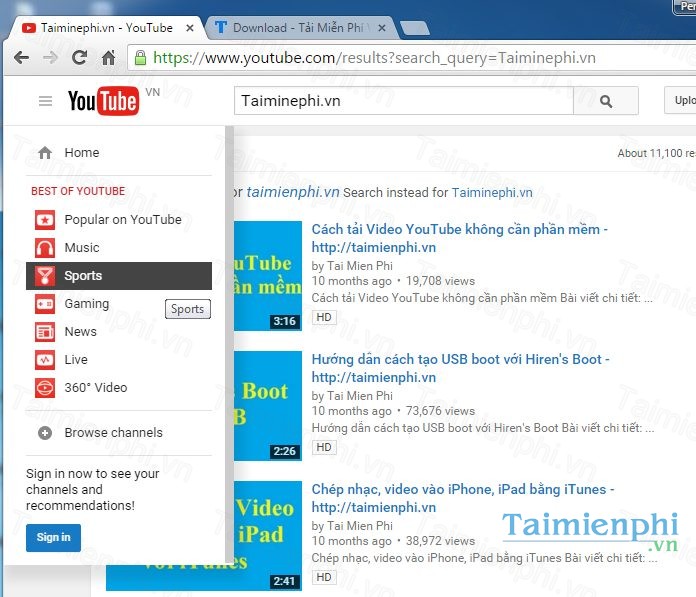Select Sports in the guide
This screenshot has width=696, height=597.
point(119,276)
